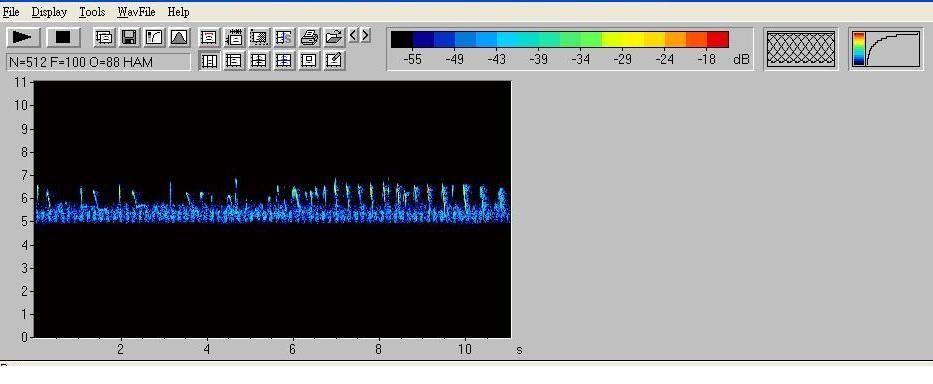This screenshot has width=933, height=384.
Task: Click the red end of the dB color scale
Action: tap(718, 39)
